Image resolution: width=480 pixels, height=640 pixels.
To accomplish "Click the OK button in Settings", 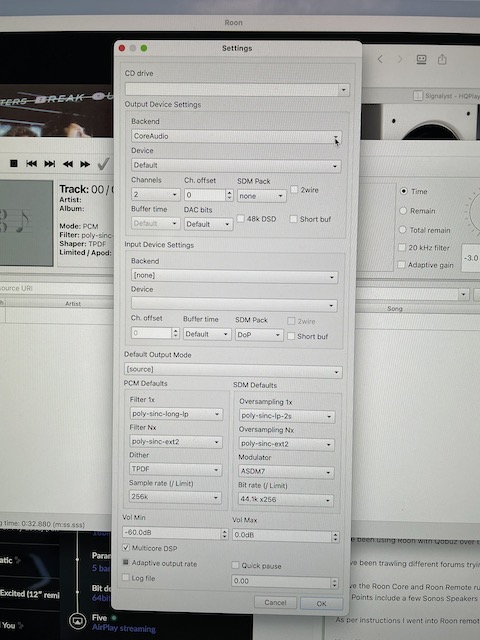I will (x=321, y=603).
